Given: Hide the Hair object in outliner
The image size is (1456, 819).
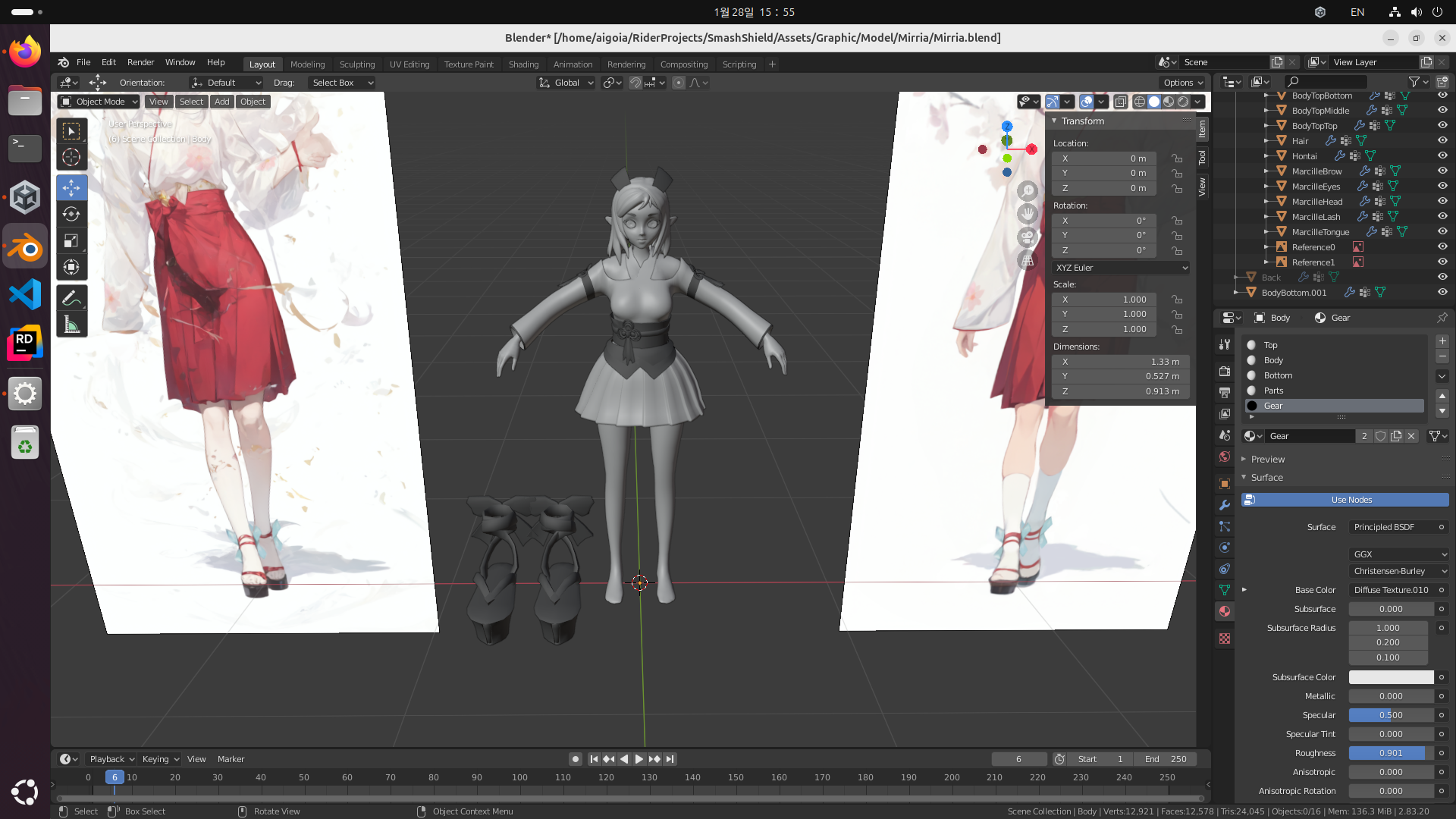Looking at the screenshot, I should point(1442,140).
